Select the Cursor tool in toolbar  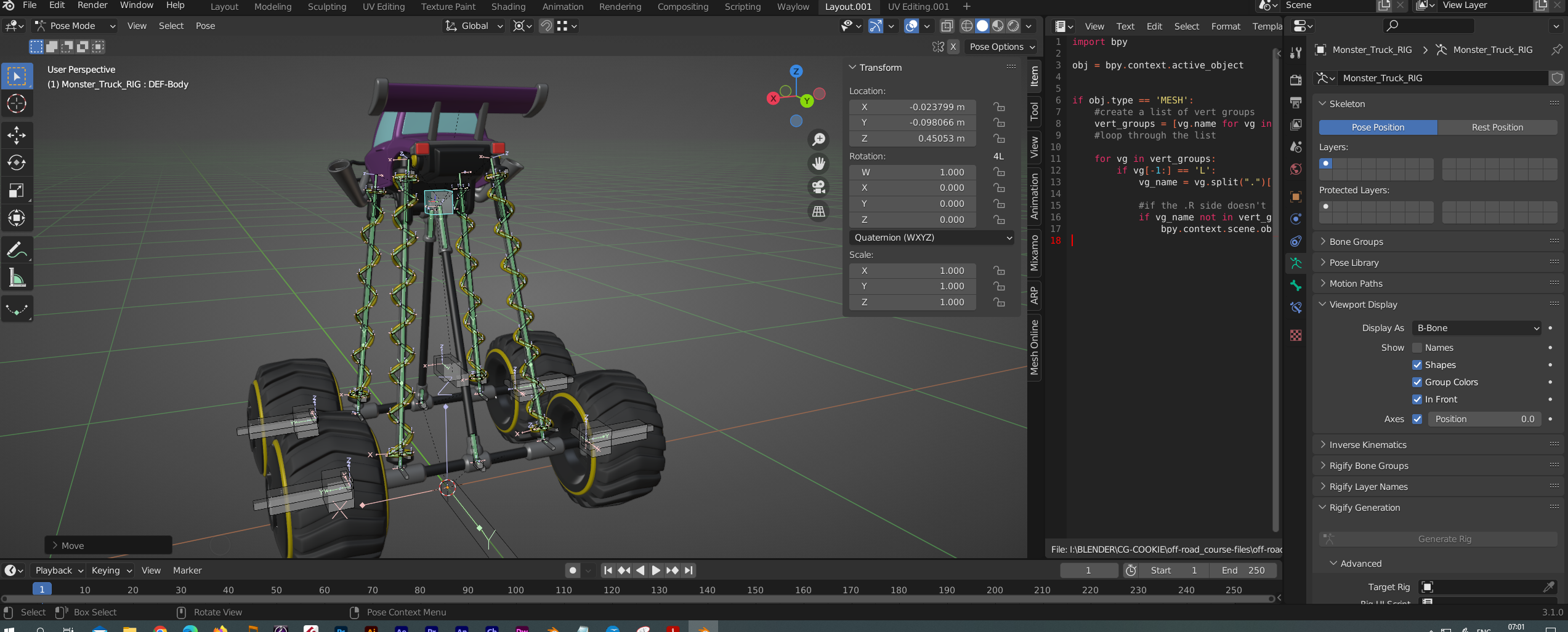click(17, 104)
